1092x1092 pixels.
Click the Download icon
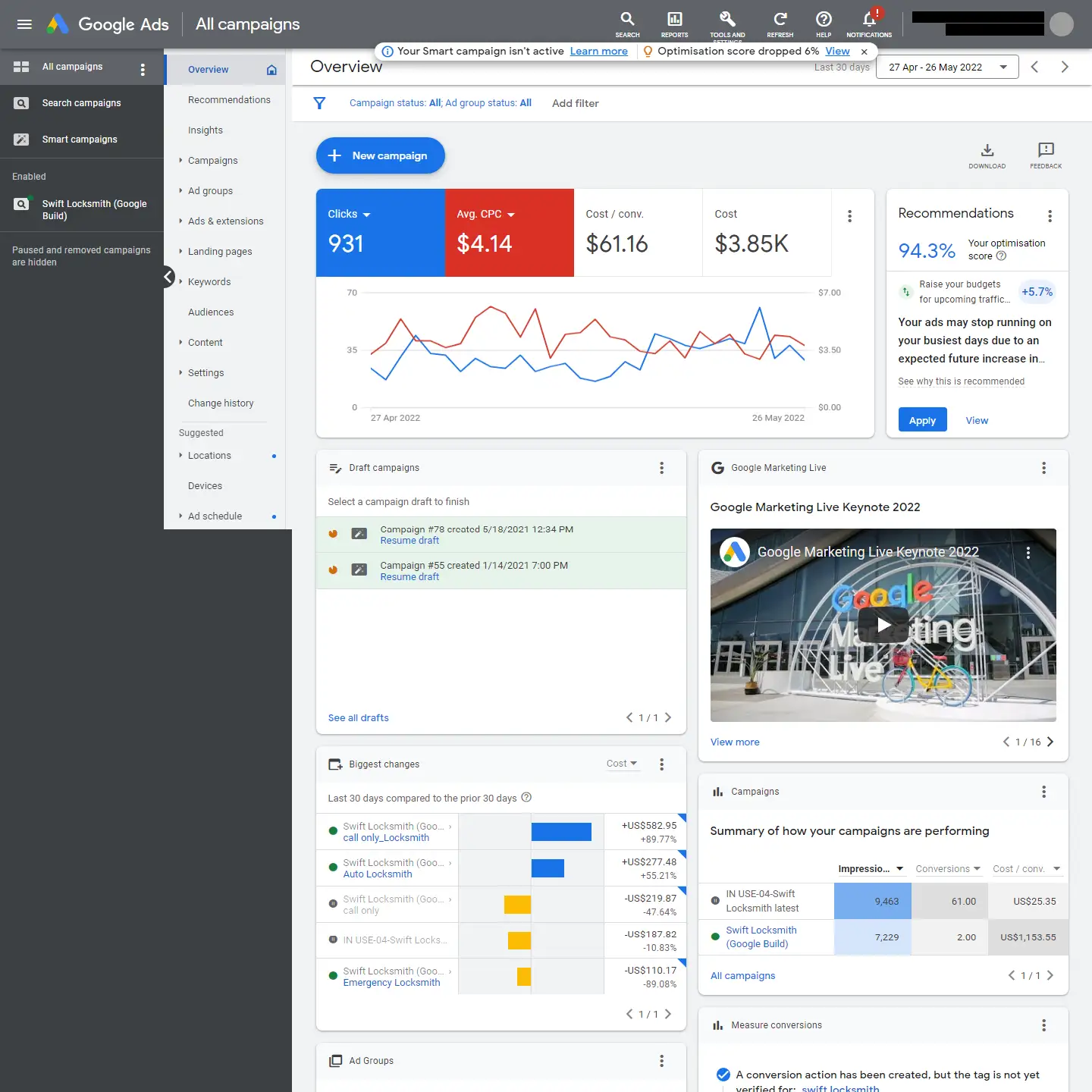[x=987, y=155]
